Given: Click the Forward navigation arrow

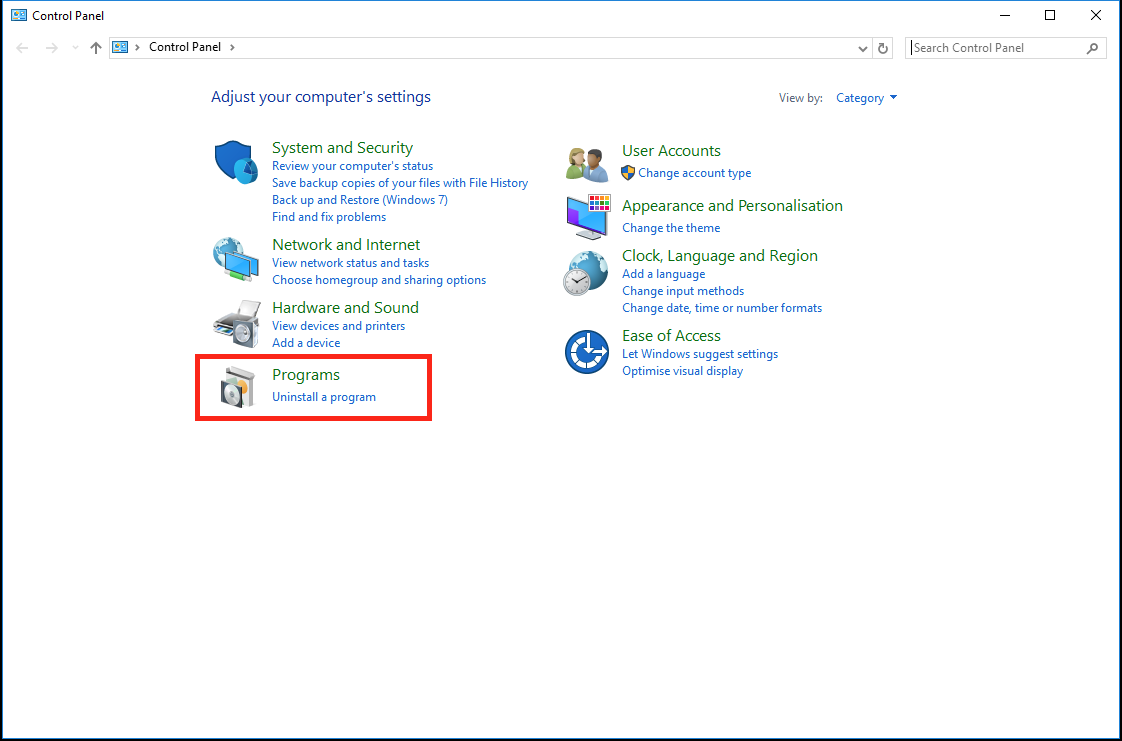Looking at the screenshot, I should pyautogui.click(x=51, y=48).
